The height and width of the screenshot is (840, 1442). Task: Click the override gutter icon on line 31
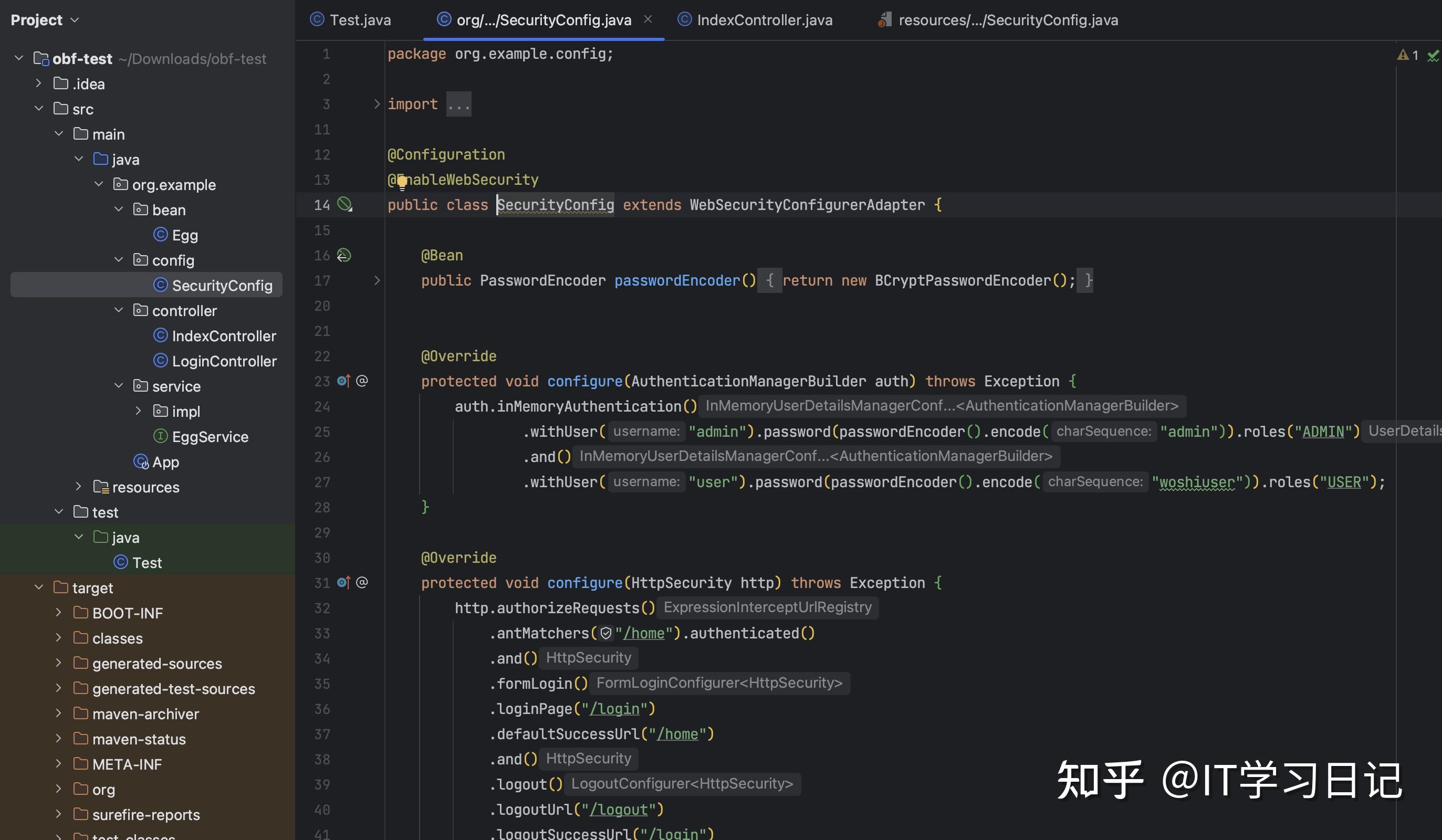coord(343,582)
